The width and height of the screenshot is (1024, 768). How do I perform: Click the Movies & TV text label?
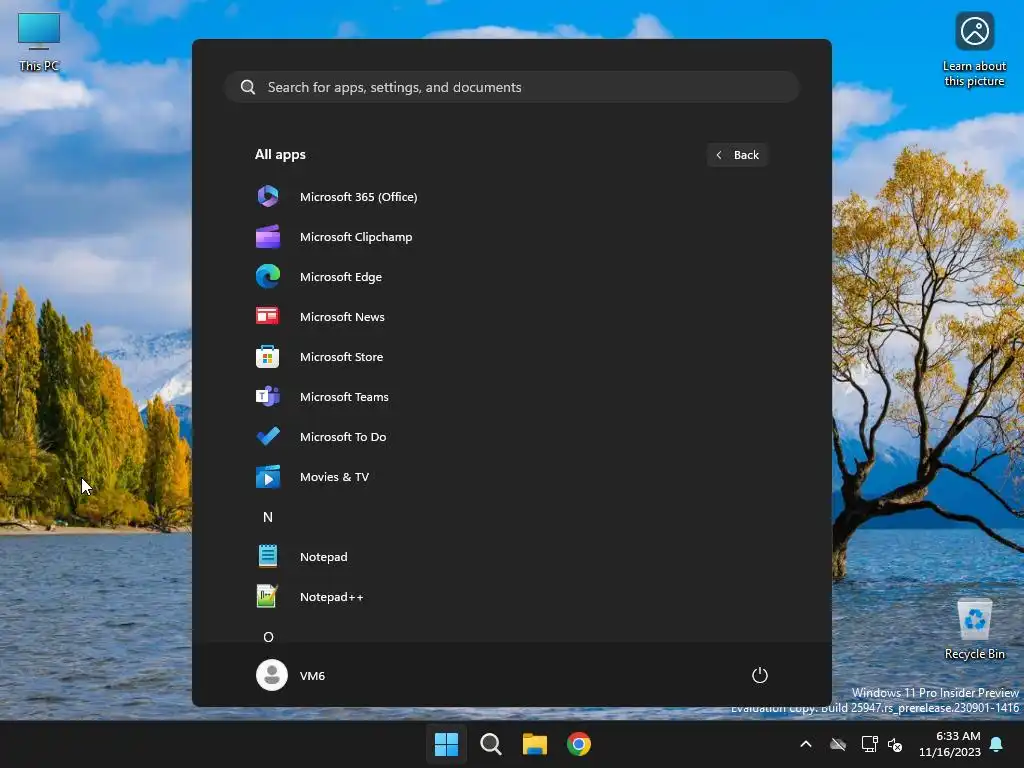point(334,477)
